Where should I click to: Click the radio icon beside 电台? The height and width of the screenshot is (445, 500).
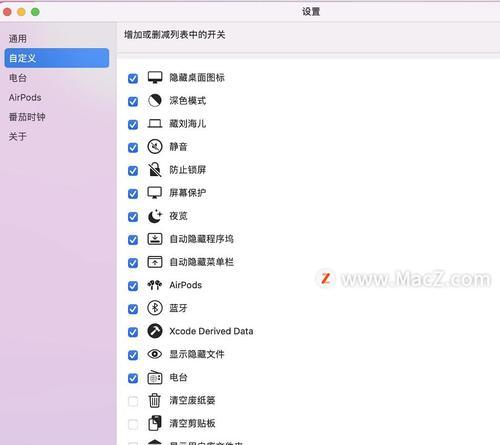(155, 377)
